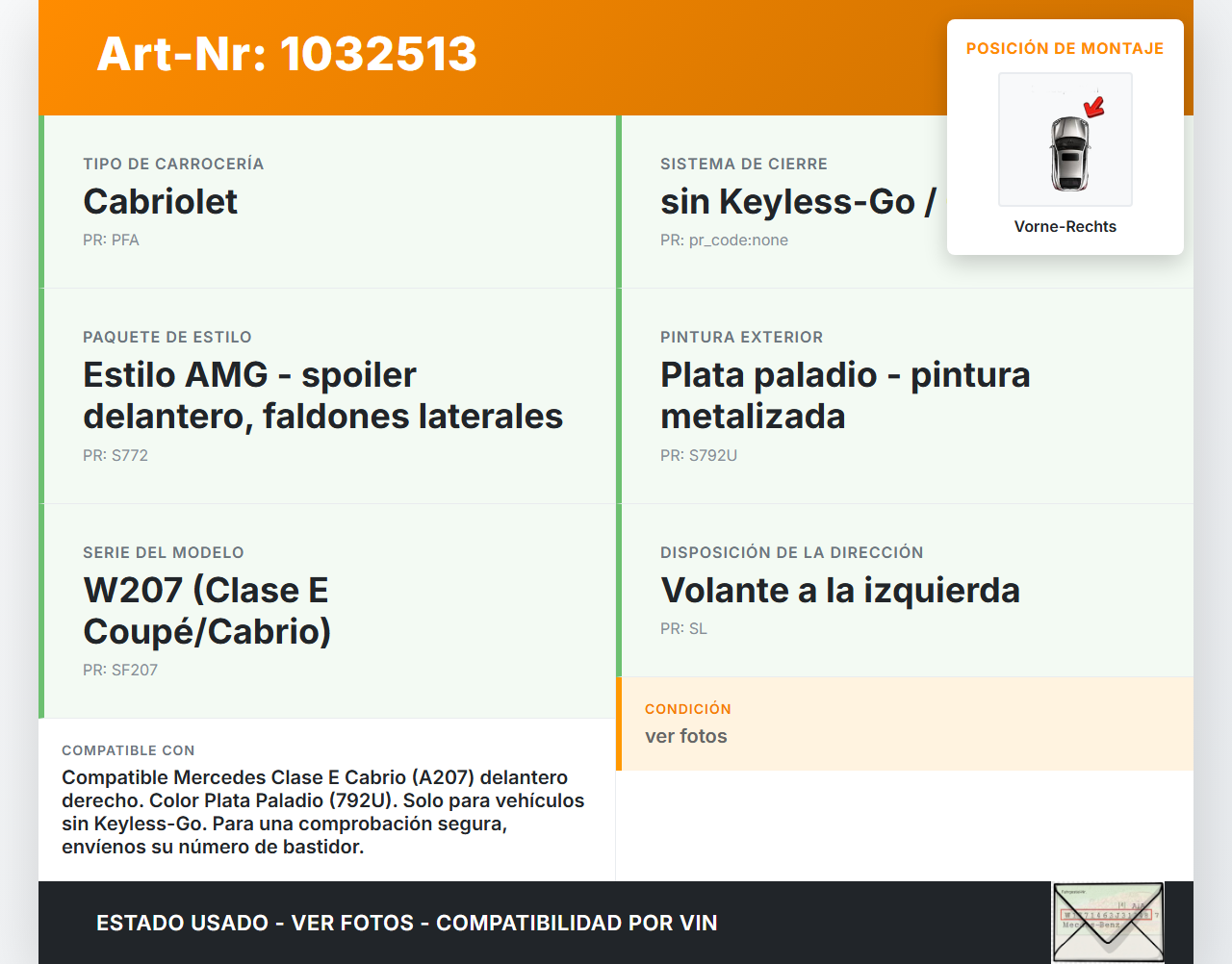Screen dimensions: 1232x964
Task: Select the Volante a la izquierda value
Action: pyautogui.click(x=840, y=590)
